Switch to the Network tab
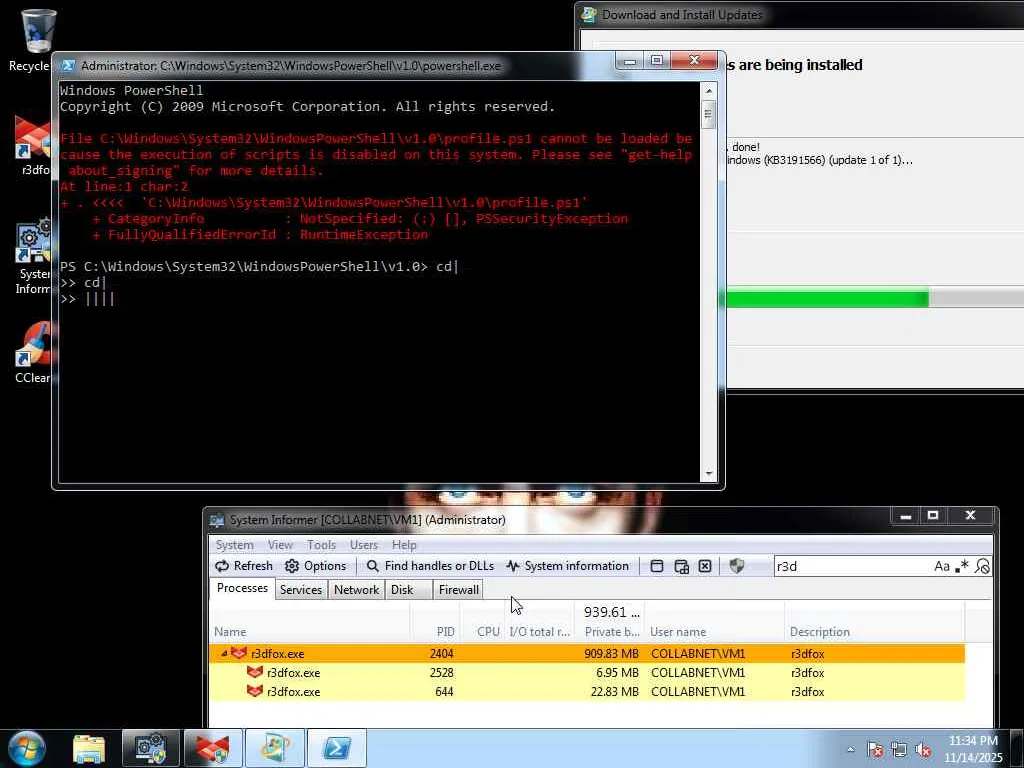 (x=356, y=590)
